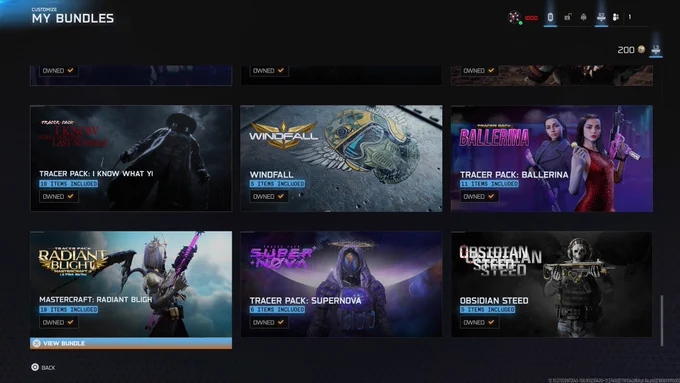
Task: Click the red 1000 level number
Action: 531,18
